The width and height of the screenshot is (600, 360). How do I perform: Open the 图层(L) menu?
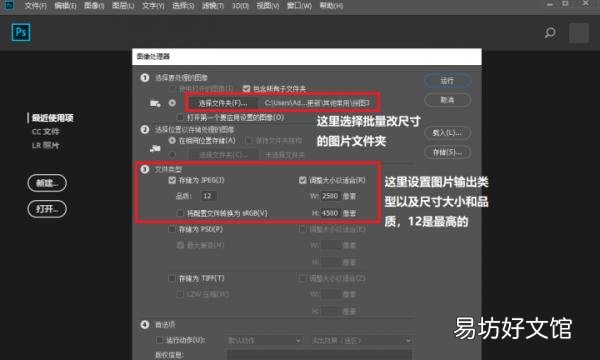[x=123, y=6]
